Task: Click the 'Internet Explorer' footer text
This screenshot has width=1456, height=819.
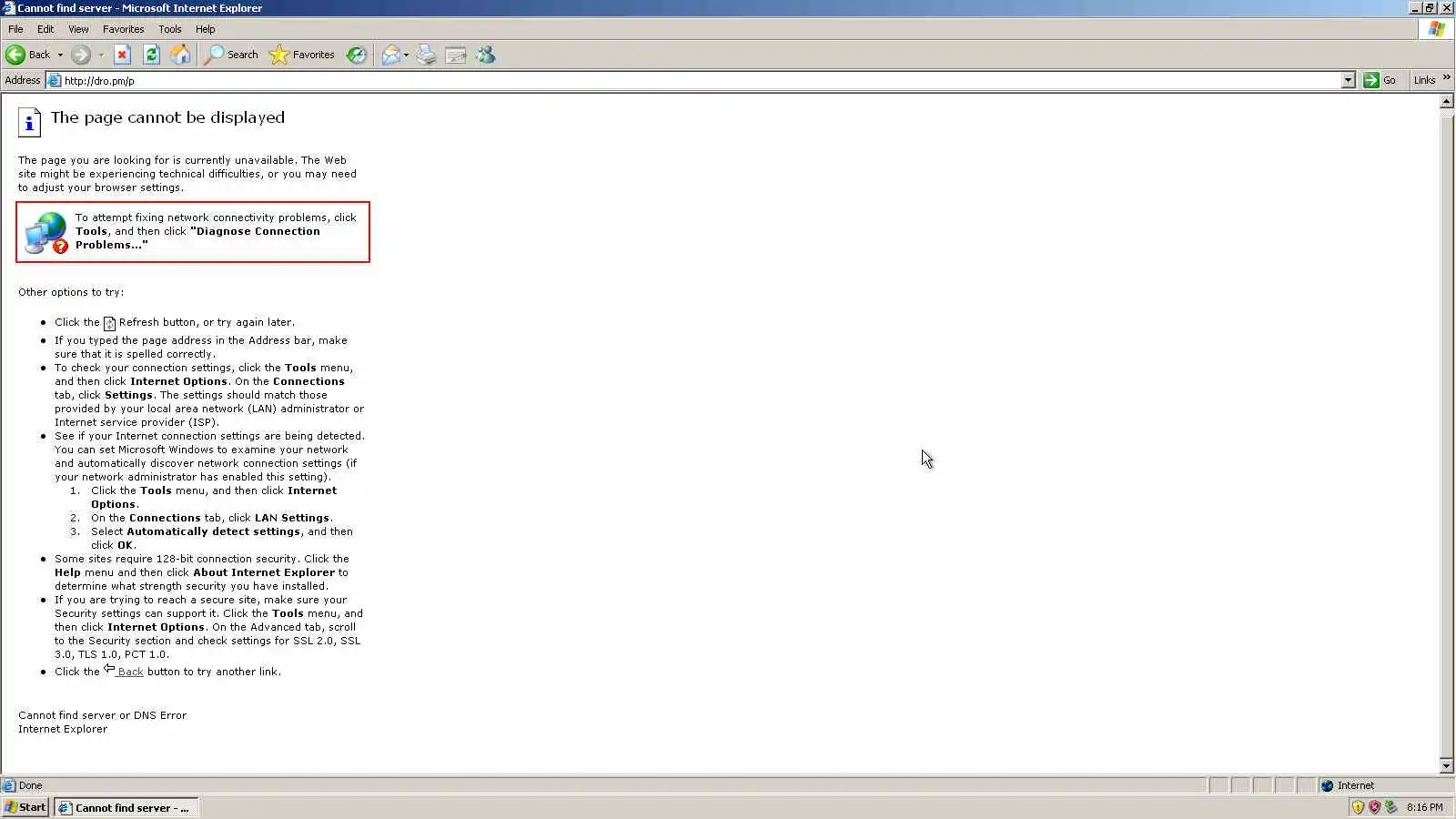Action: [63, 729]
